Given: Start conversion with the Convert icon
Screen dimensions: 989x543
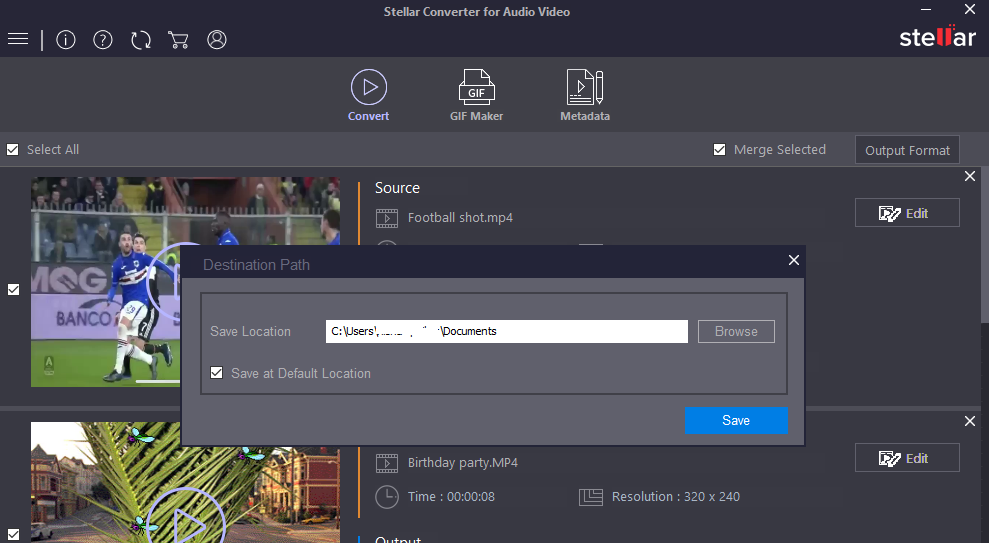Looking at the screenshot, I should (x=369, y=95).
